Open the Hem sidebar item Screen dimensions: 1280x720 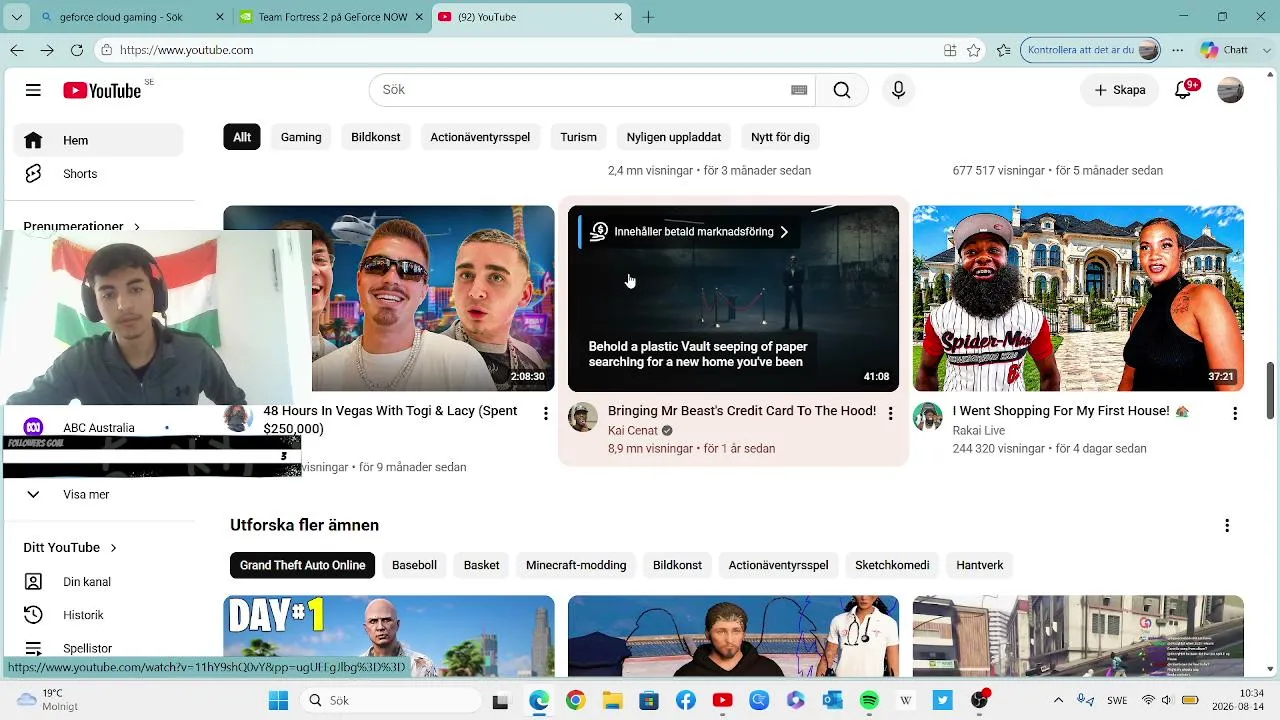point(98,140)
